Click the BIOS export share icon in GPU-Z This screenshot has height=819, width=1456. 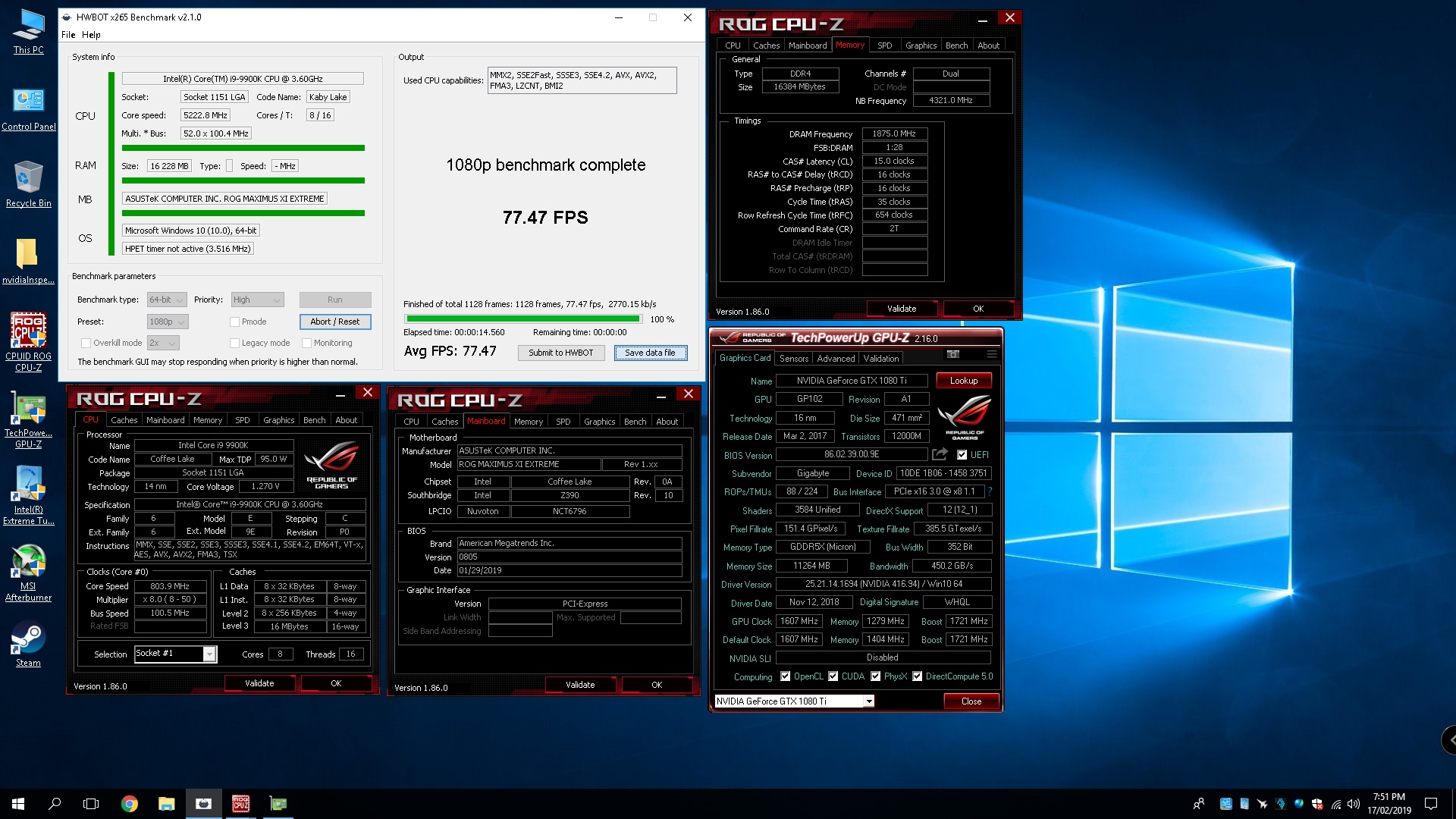(940, 453)
